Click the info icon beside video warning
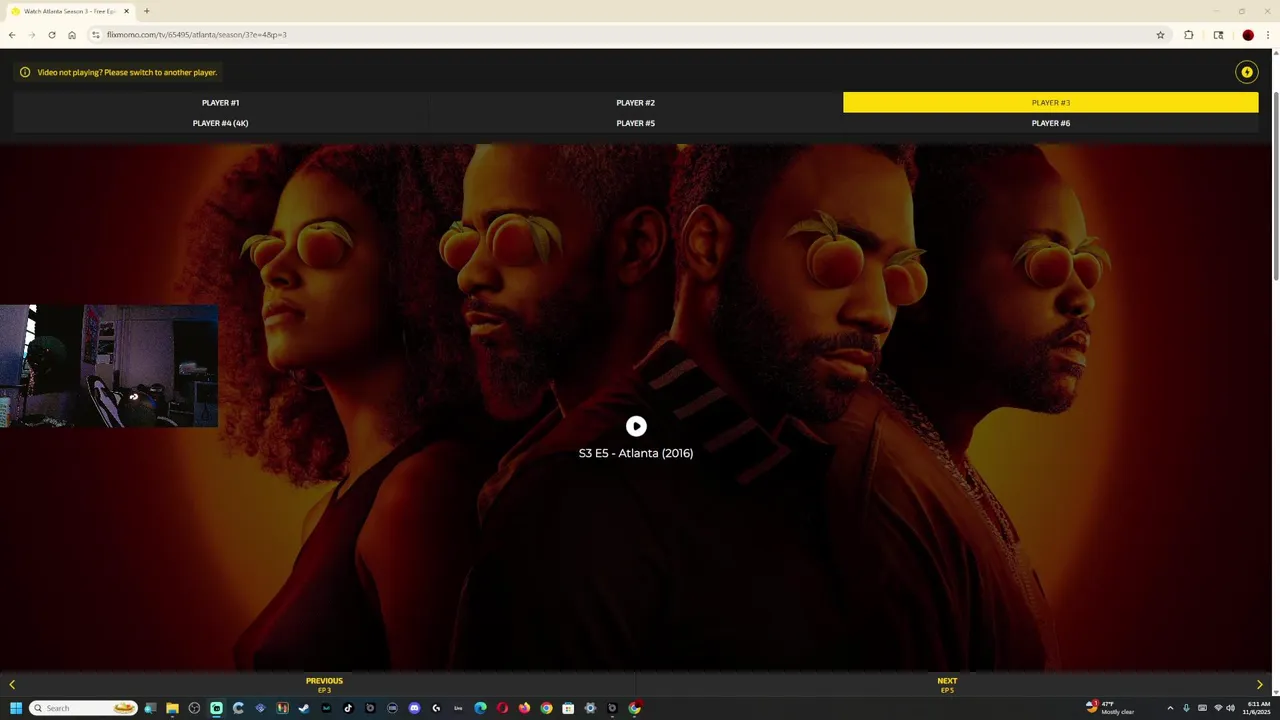The height and width of the screenshot is (720, 1280). [x=25, y=72]
